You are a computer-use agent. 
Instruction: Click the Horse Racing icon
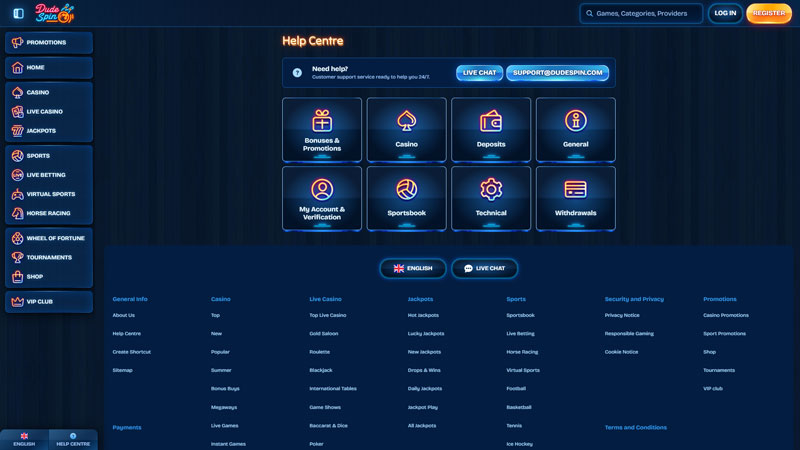(17, 213)
